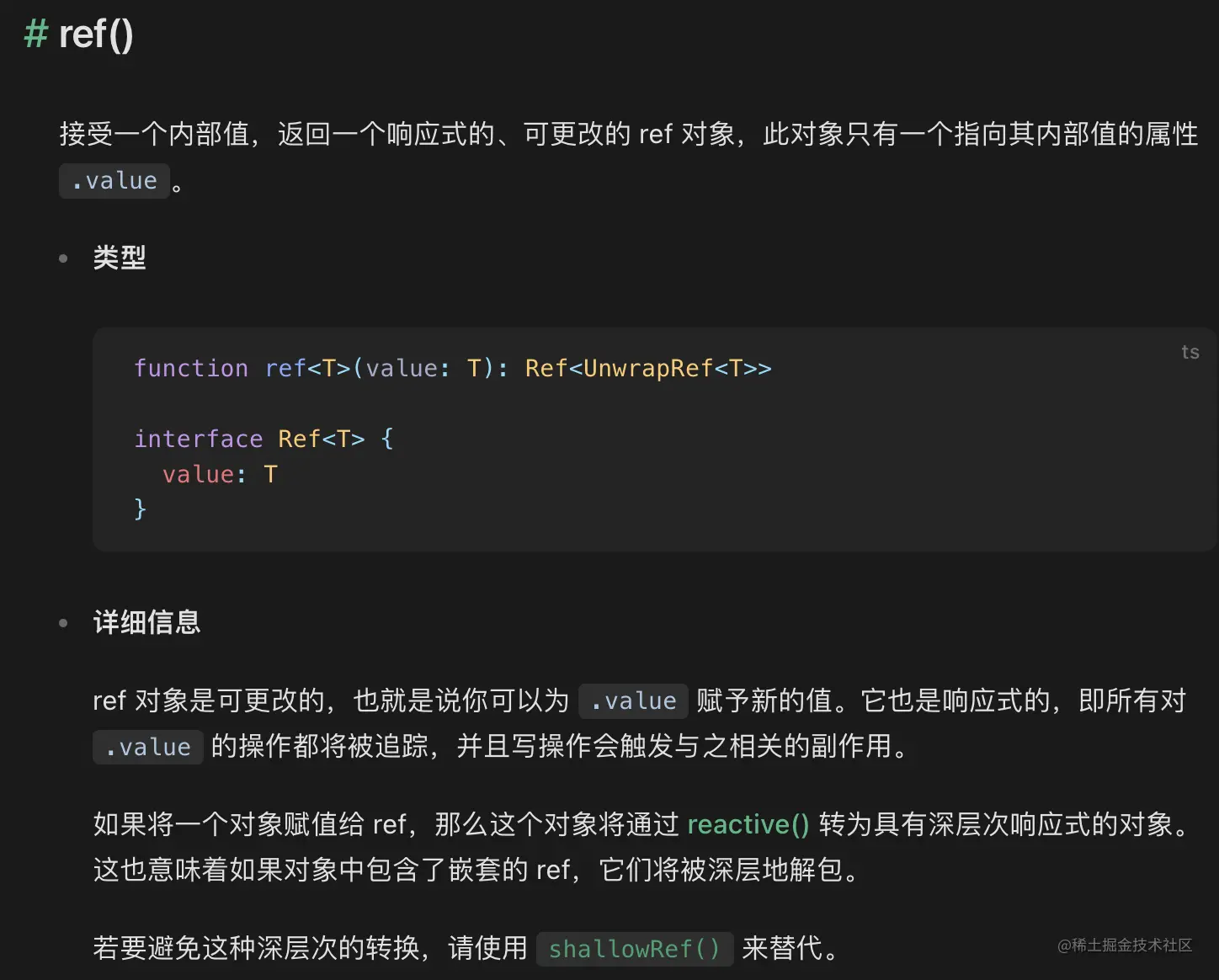The width and height of the screenshot is (1219, 980).
Task: Click the bullet marker beside 详细信息
Action: 63,623
